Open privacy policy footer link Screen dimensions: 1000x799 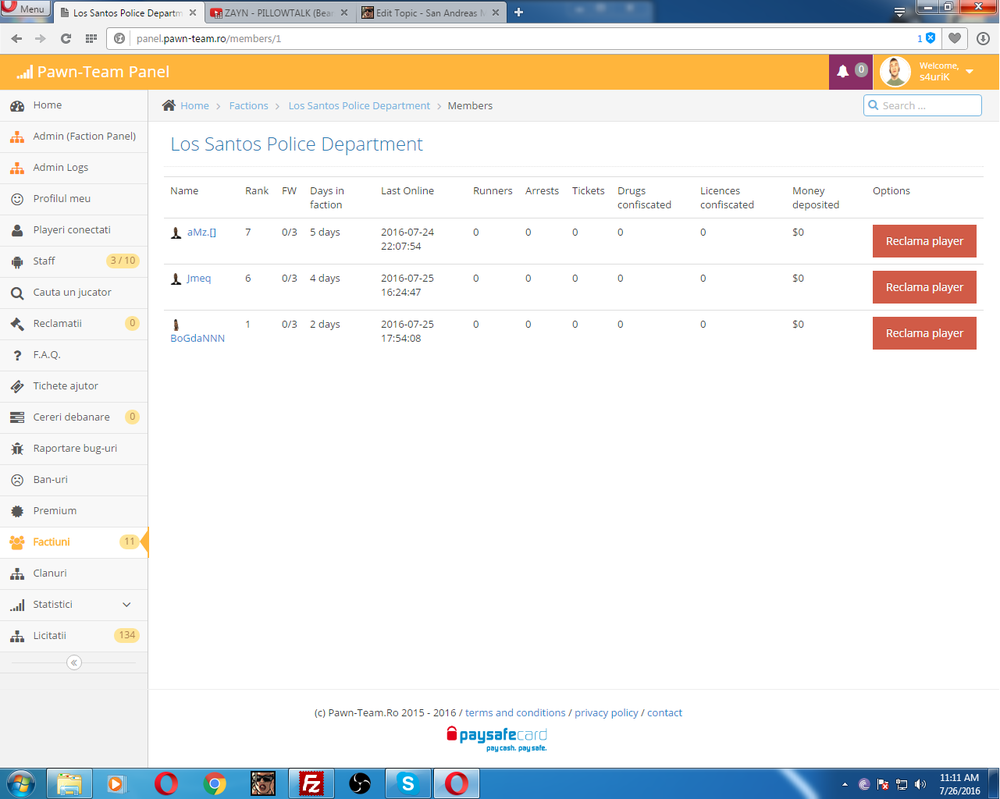[607, 712]
